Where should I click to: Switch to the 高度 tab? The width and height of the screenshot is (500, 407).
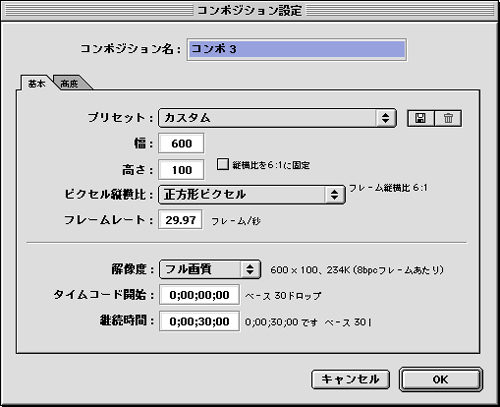(x=70, y=83)
